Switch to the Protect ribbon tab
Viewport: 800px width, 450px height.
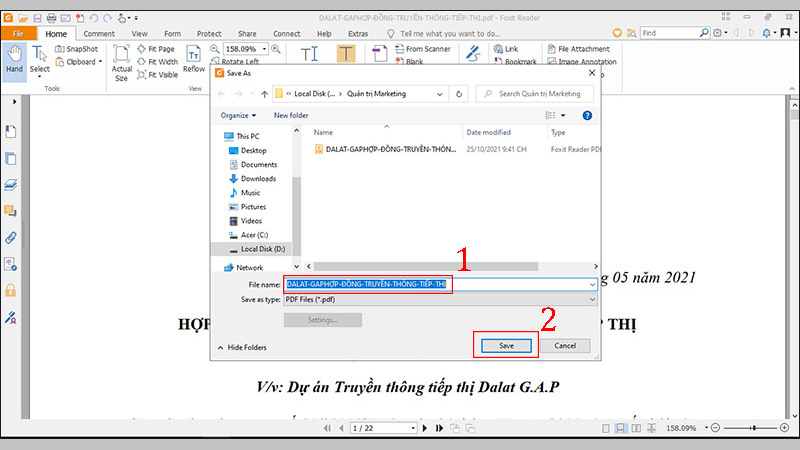click(209, 33)
